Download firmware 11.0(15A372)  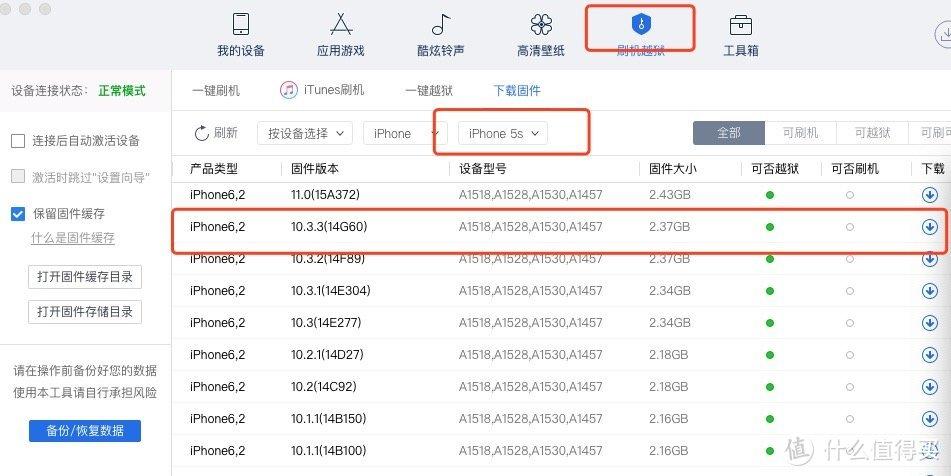[929, 195]
